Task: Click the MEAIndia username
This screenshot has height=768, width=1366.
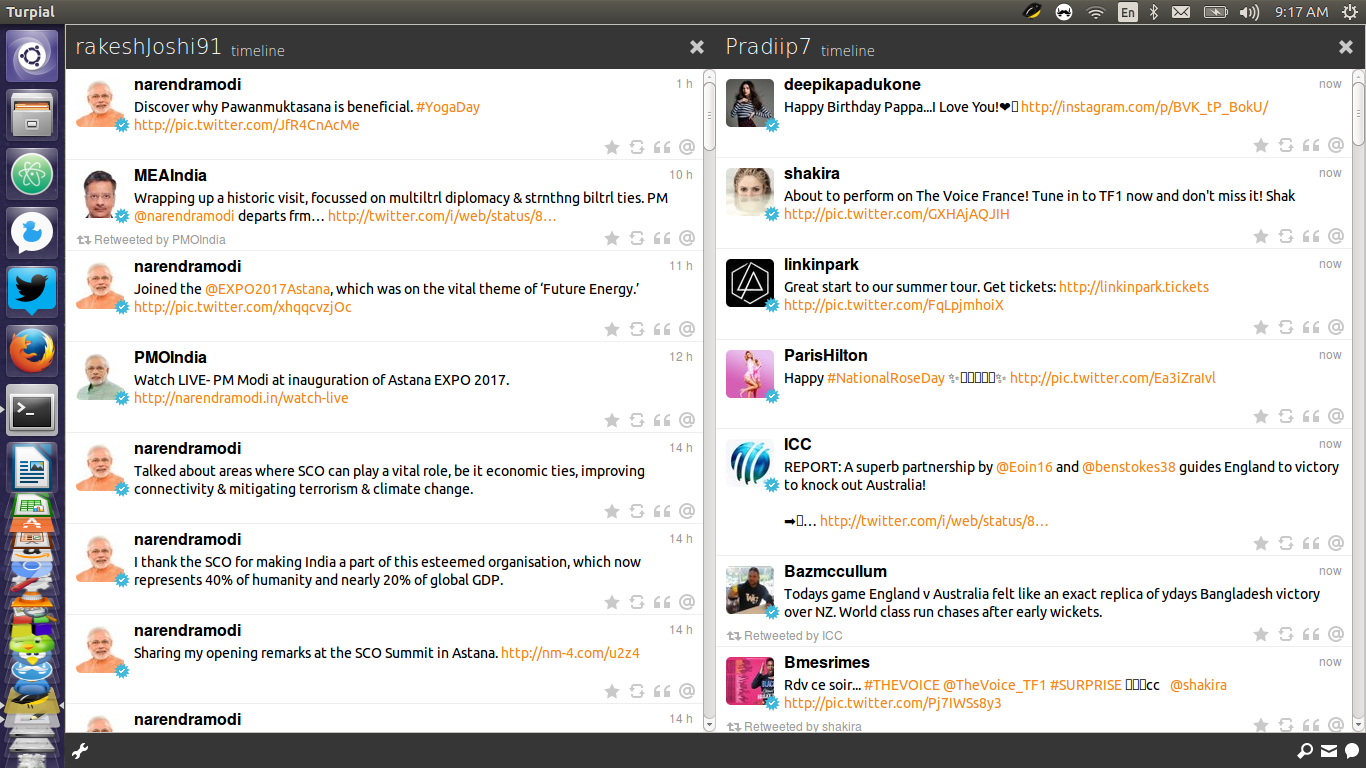Action: [170, 176]
